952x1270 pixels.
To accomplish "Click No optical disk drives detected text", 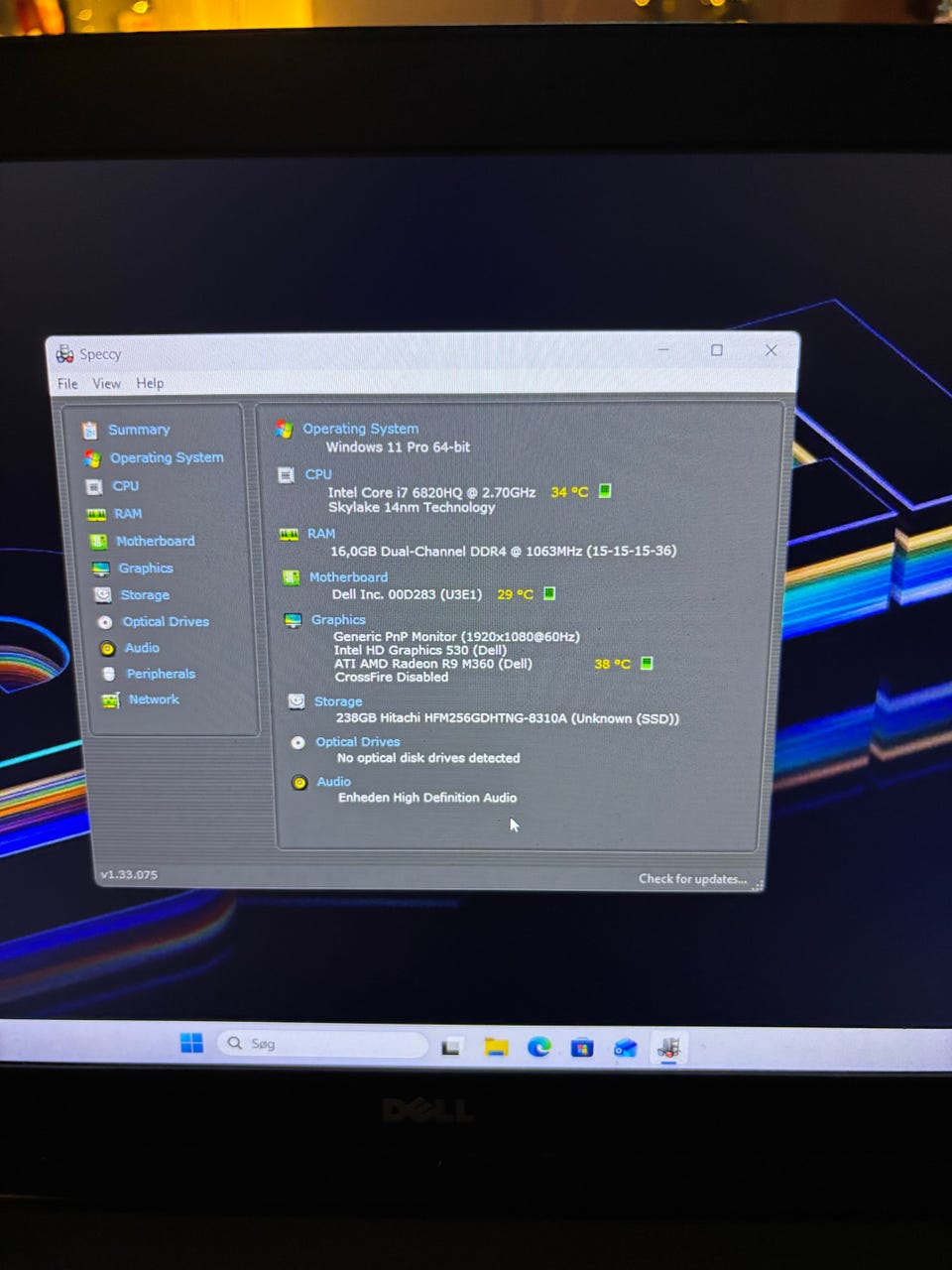I will [x=428, y=758].
